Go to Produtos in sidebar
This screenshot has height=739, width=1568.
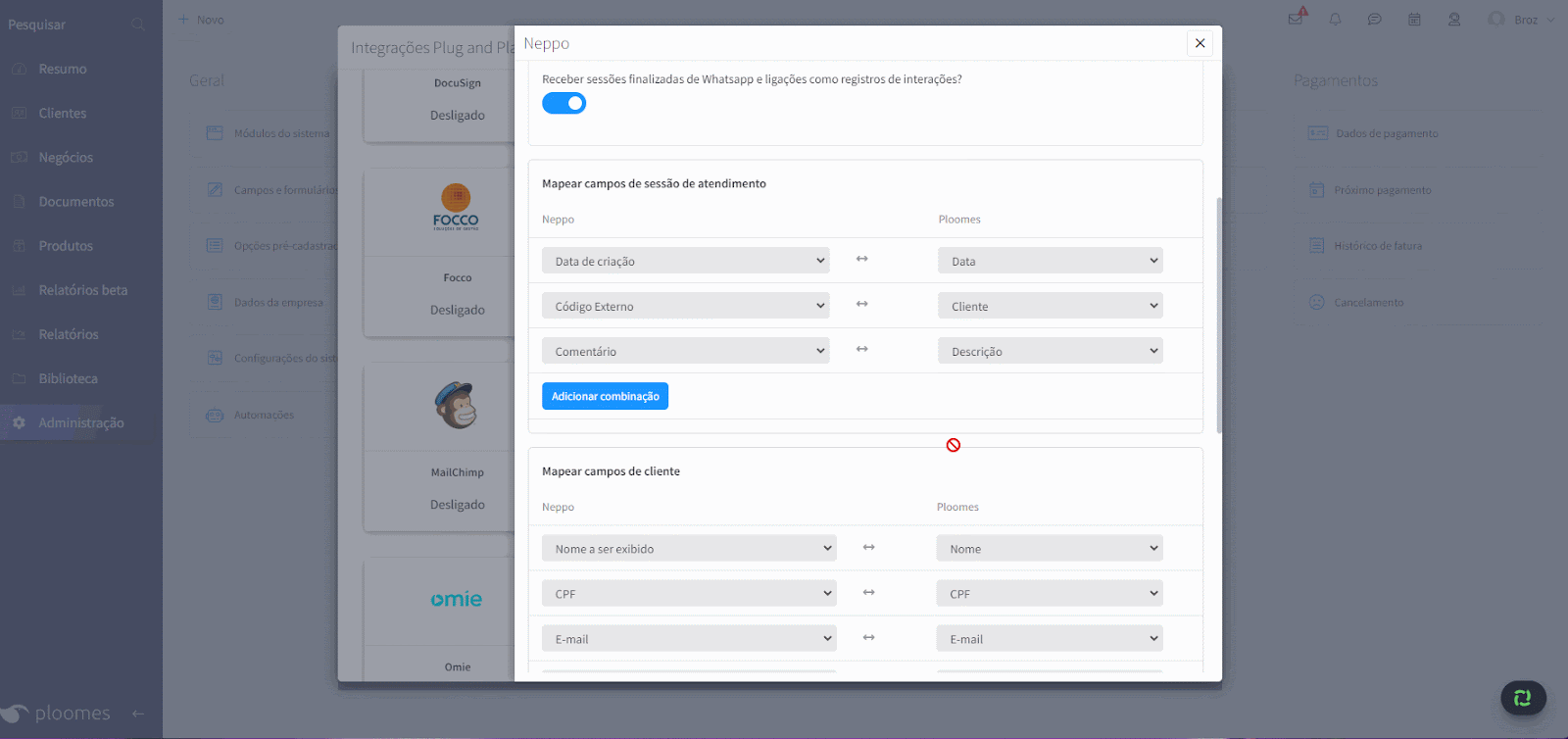(66, 246)
